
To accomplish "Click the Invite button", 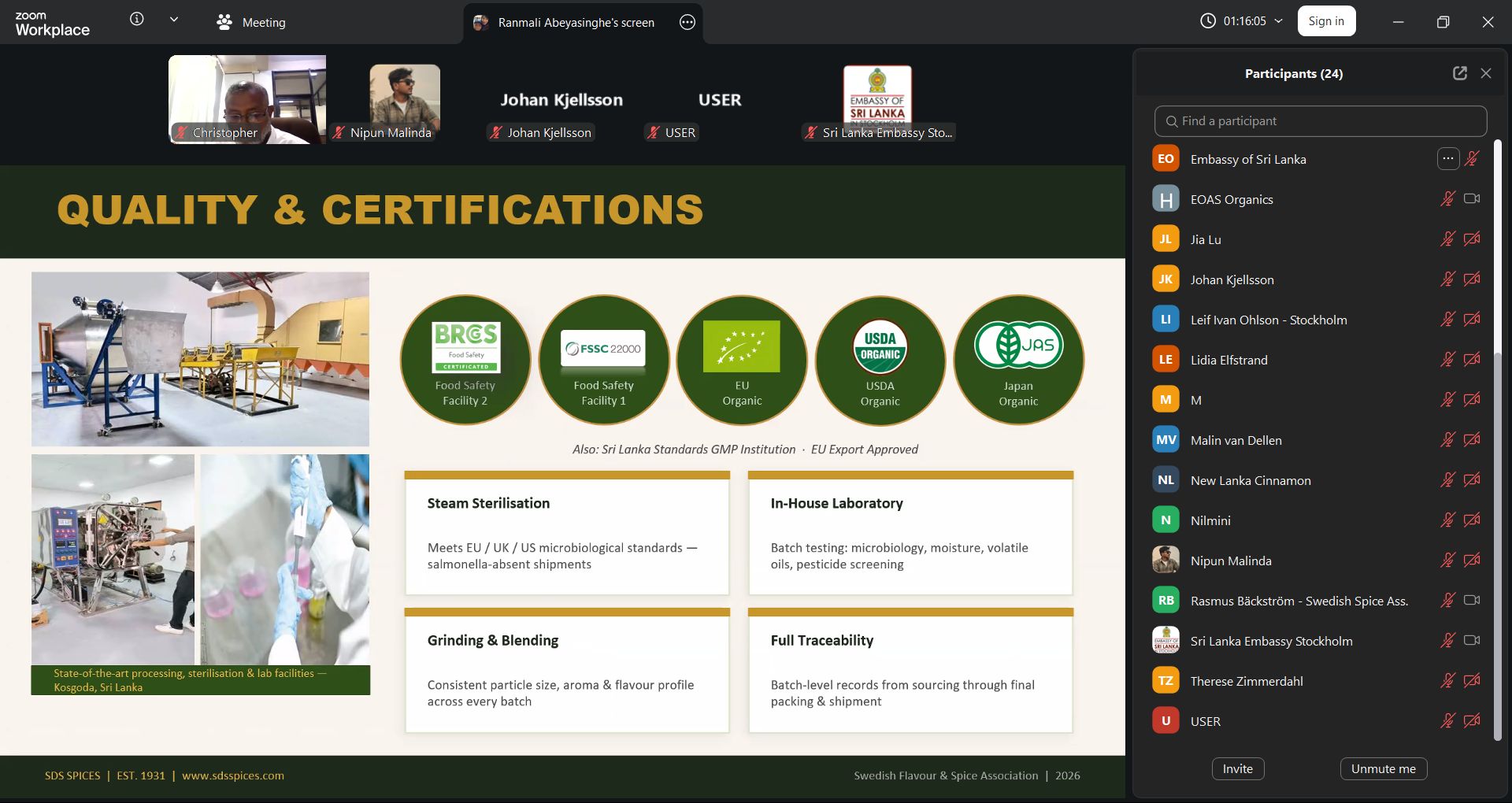I will point(1238,769).
